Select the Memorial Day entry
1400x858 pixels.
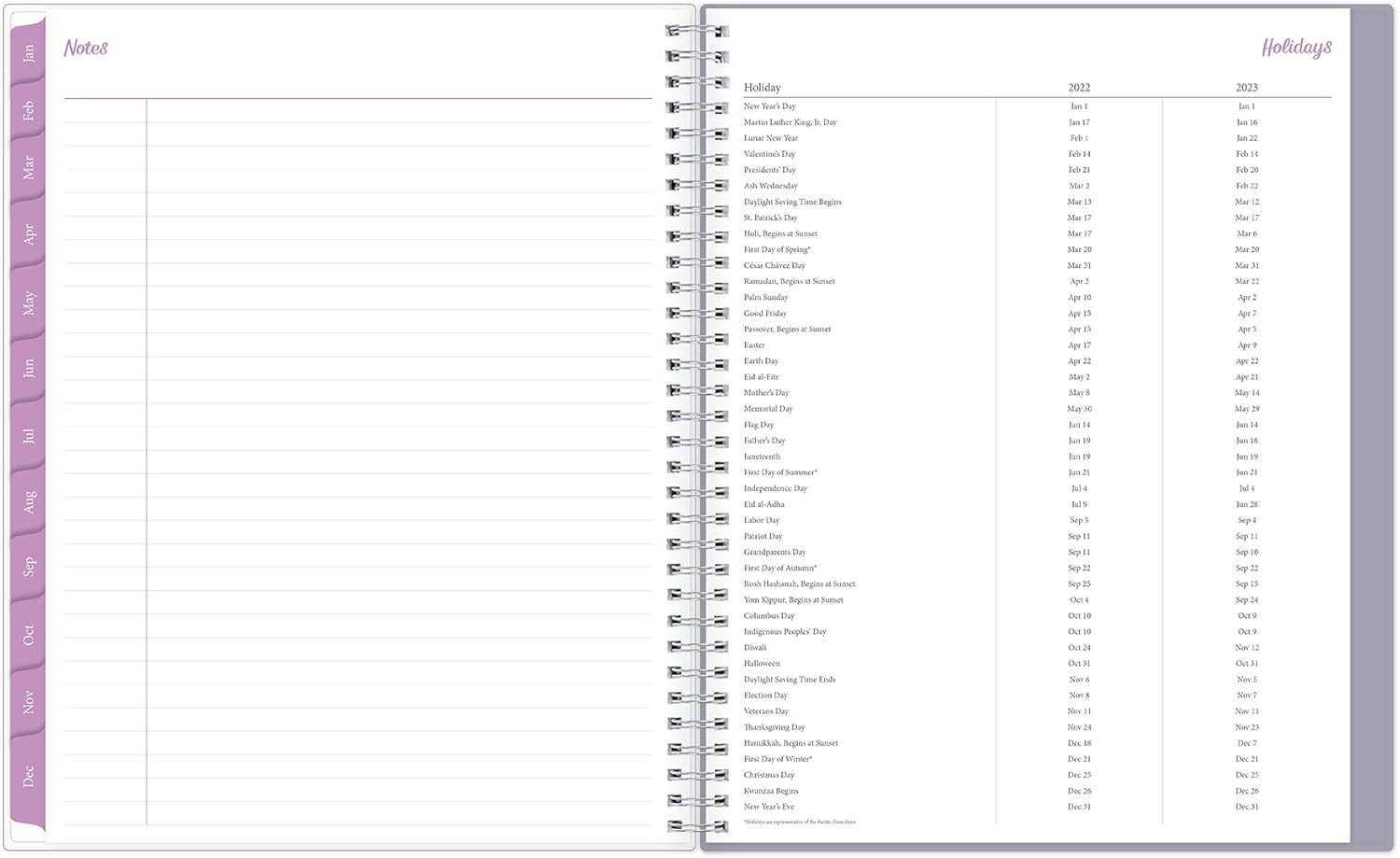point(768,408)
